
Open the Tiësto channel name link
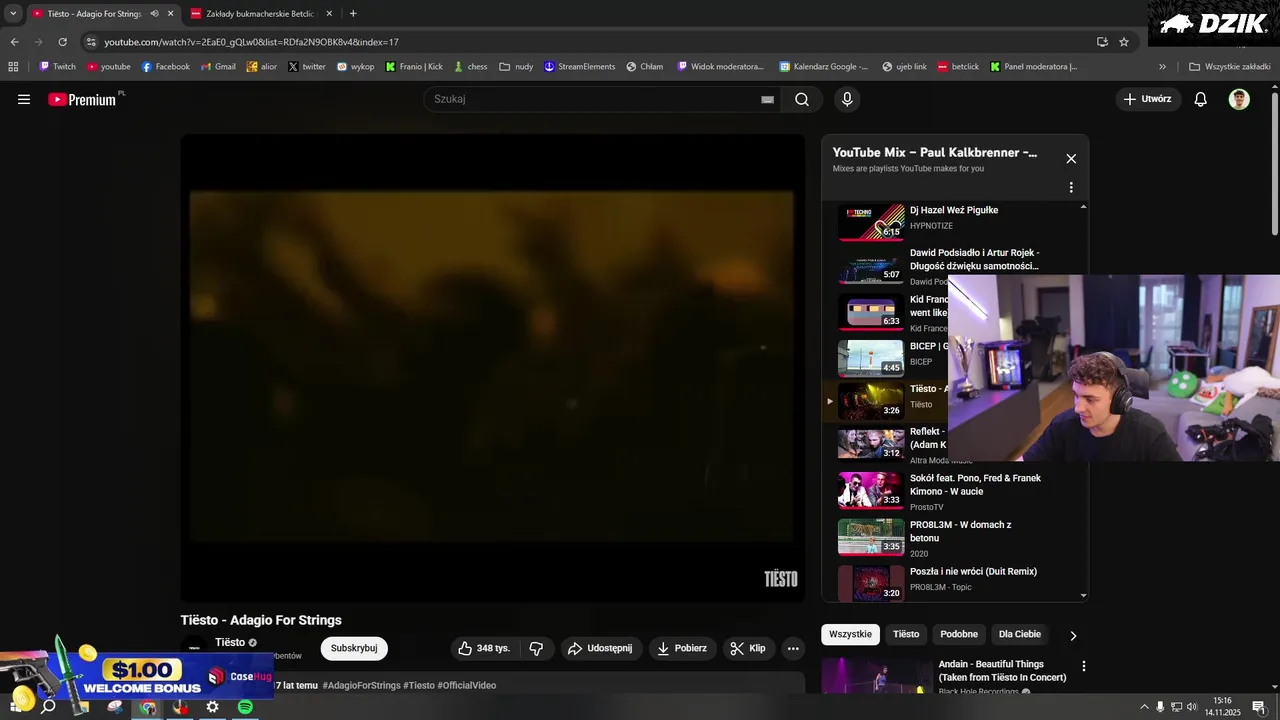click(x=230, y=642)
